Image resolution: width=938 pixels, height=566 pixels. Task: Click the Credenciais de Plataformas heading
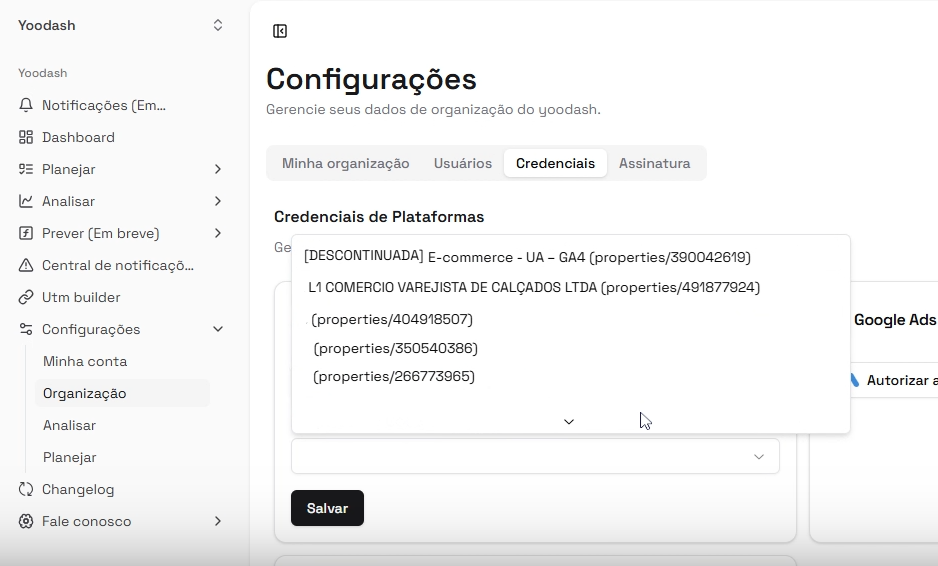point(379,217)
